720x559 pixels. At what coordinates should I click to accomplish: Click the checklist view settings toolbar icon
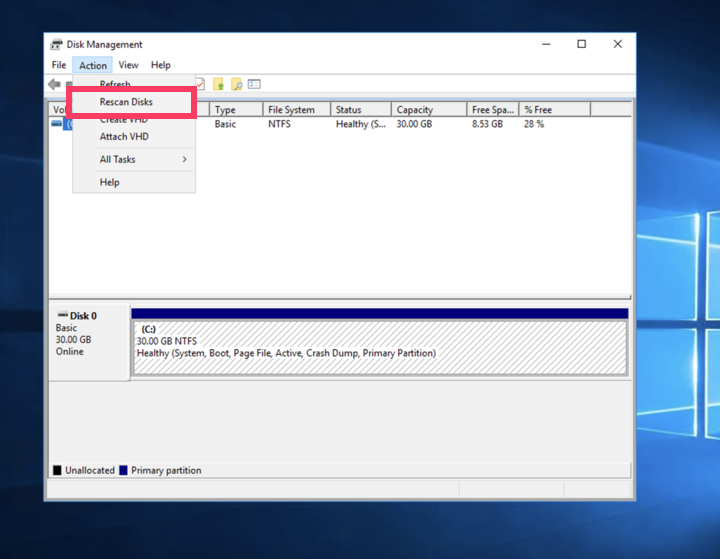[254, 84]
